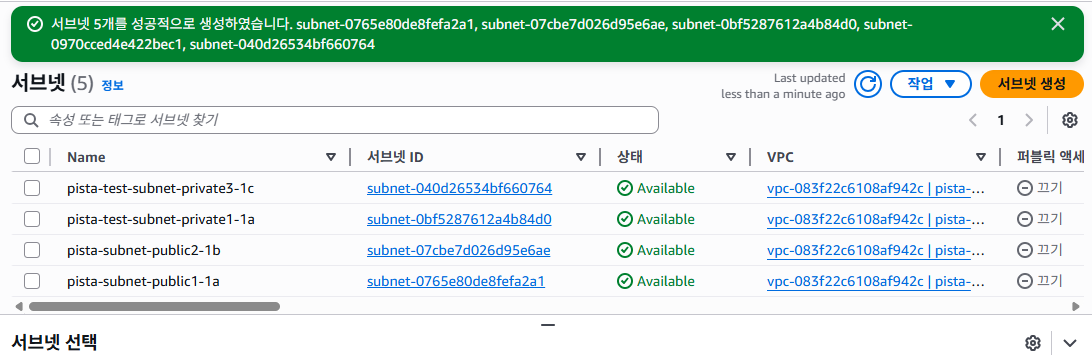Go to the previous page arrow
This screenshot has height=364, width=1092.
point(974,120)
